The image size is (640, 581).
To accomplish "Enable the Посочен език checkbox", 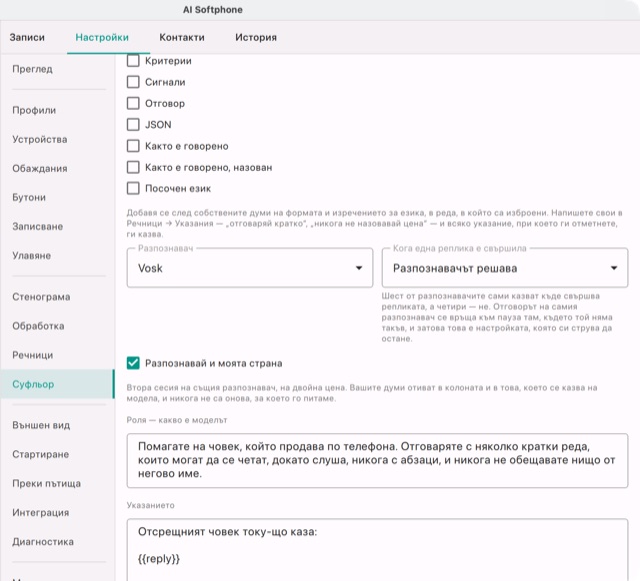I will 133,189.
